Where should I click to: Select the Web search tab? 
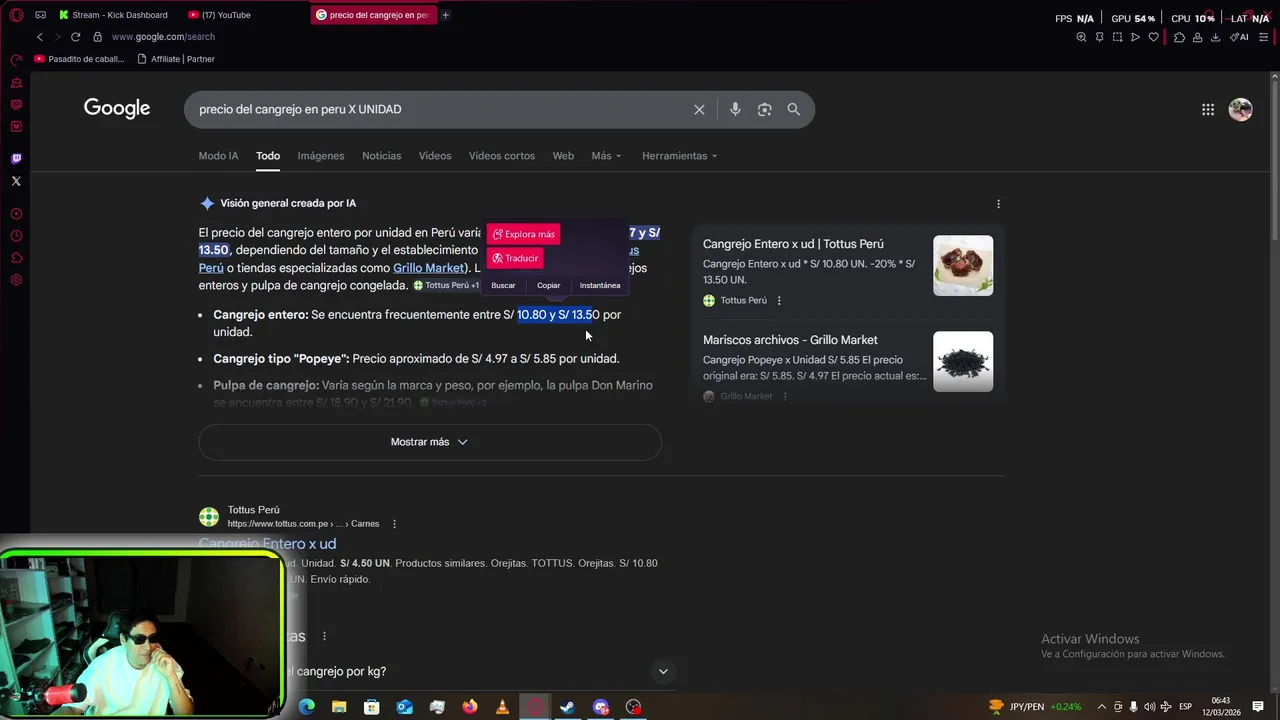click(x=563, y=156)
